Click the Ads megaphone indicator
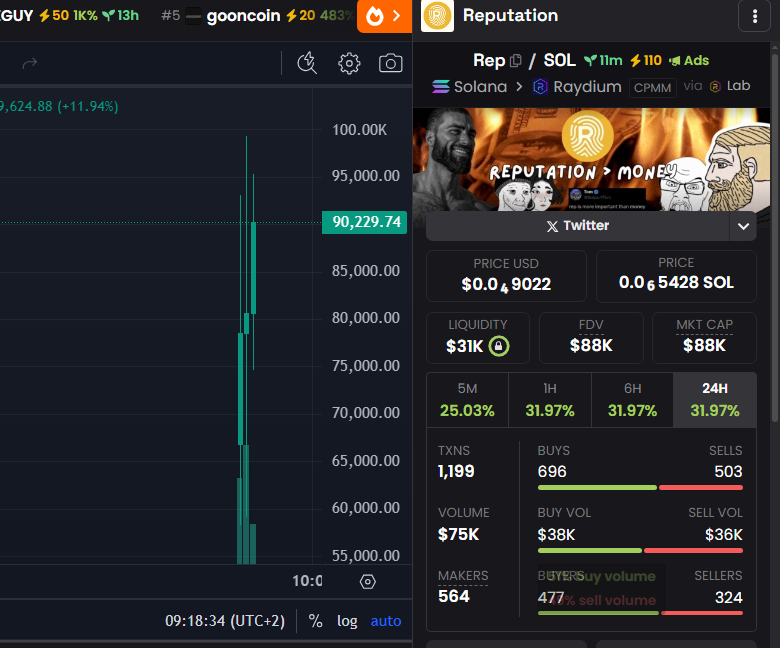 pos(689,61)
